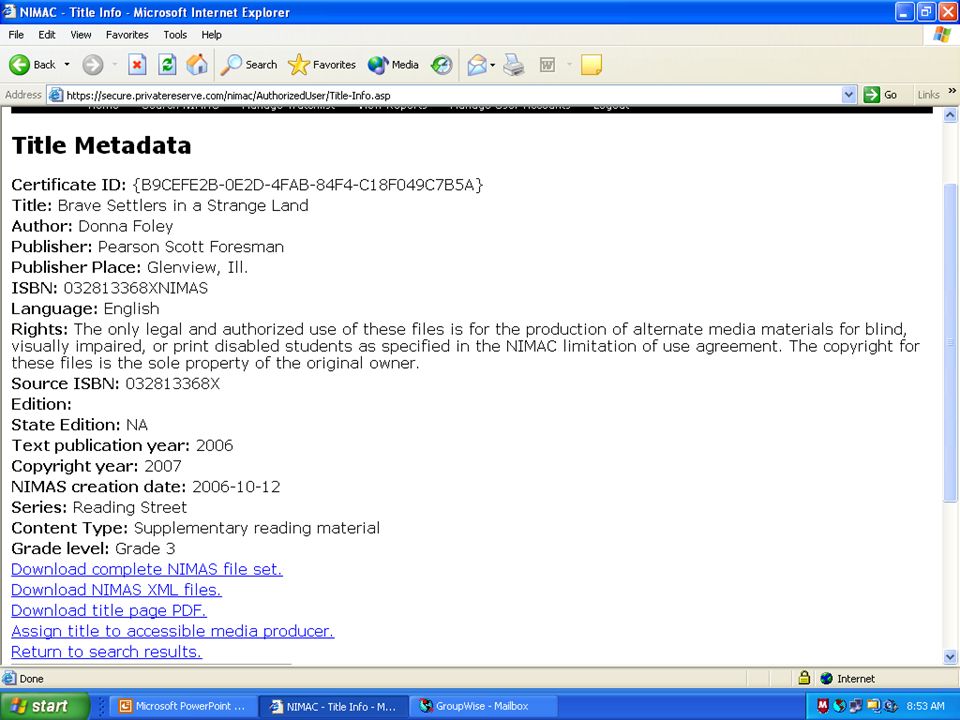Click the ISBN value 032813368XNIMAS
Viewport: 960px width, 720px height.
(135, 288)
